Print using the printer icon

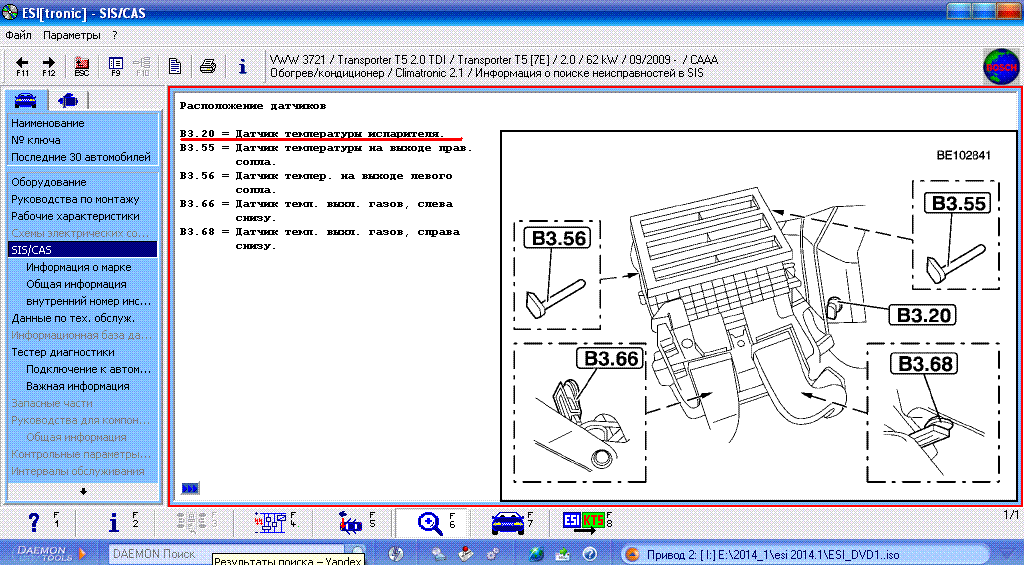[208, 65]
